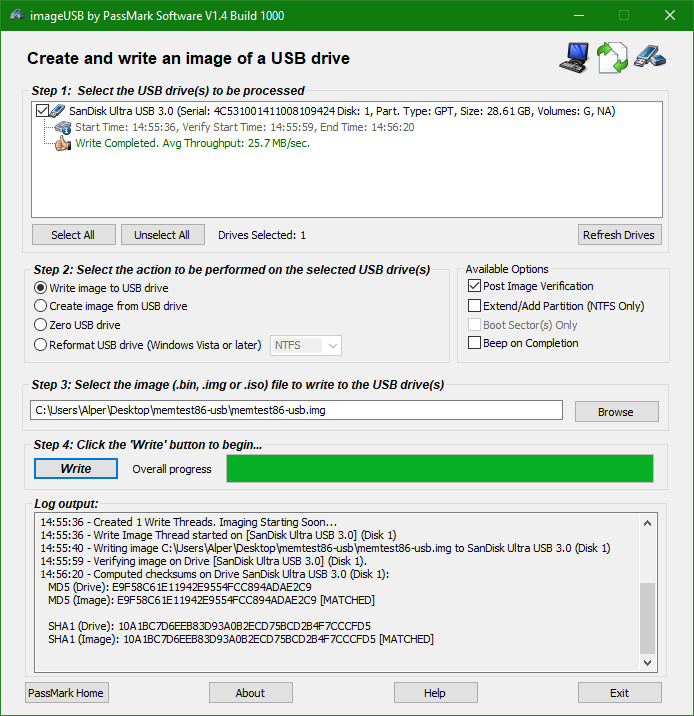Click the clock icon beside Start Time

pyautogui.click(x=62, y=127)
